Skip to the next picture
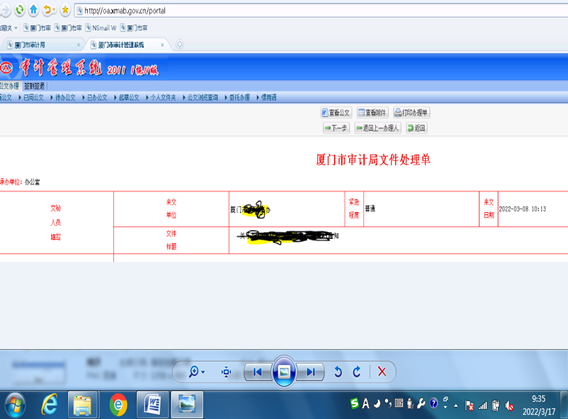The width and height of the screenshot is (568, 419). [310, 372]
